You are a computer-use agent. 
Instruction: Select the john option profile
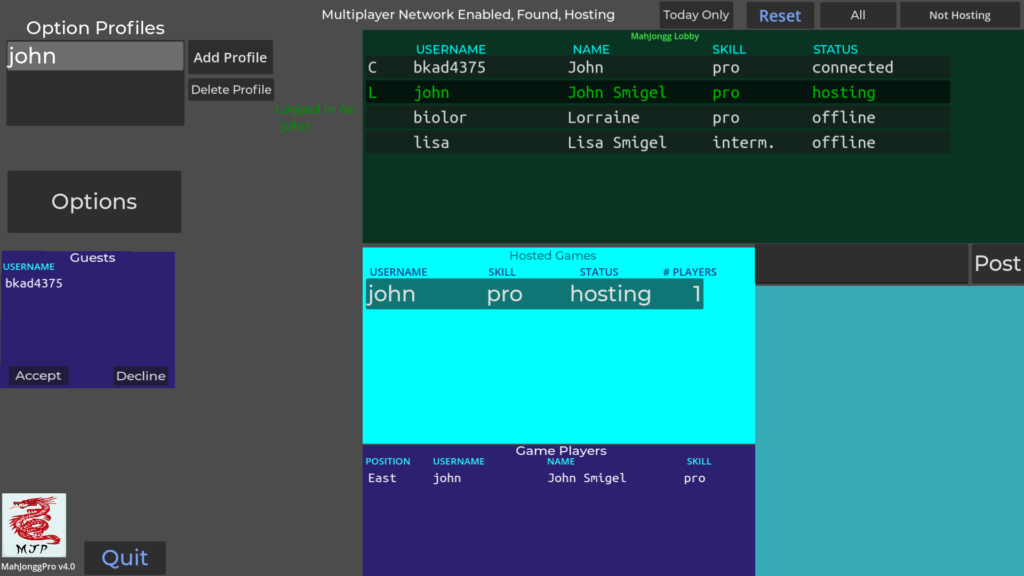[x=95, y=57]
